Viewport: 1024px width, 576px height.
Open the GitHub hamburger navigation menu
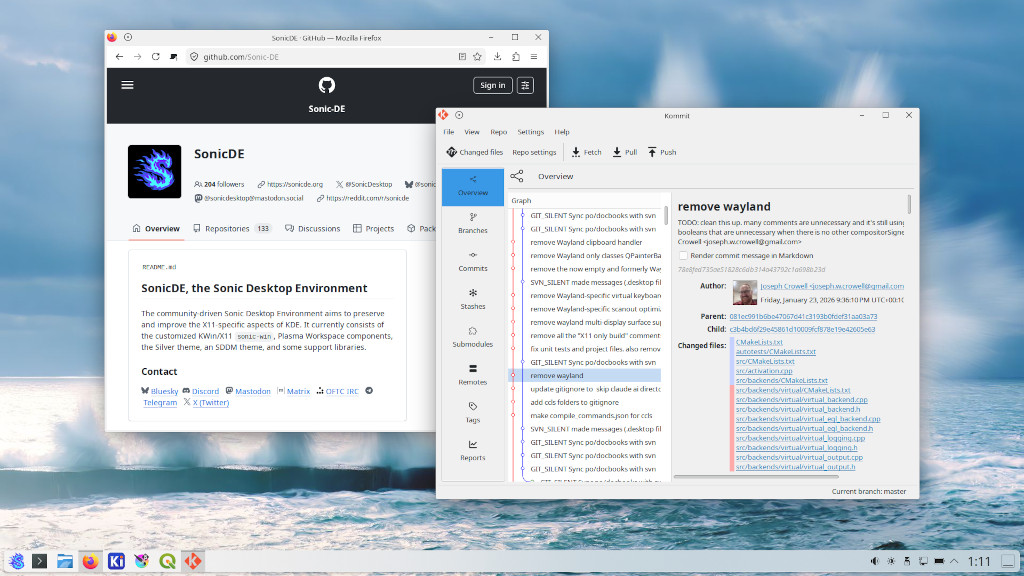click(127, 85)
